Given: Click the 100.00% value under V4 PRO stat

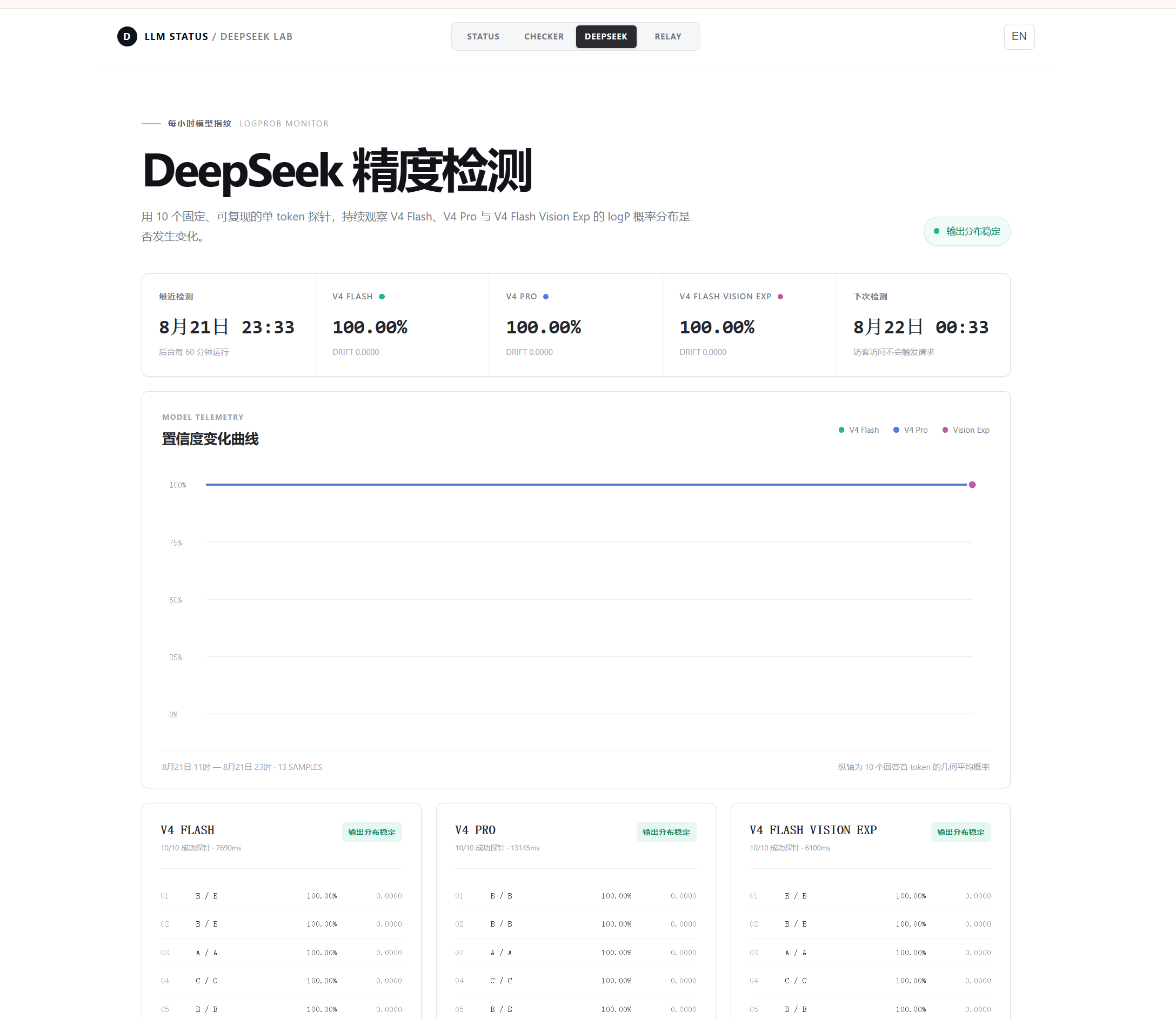Looking at the screenshot, I should pos(544,327).
